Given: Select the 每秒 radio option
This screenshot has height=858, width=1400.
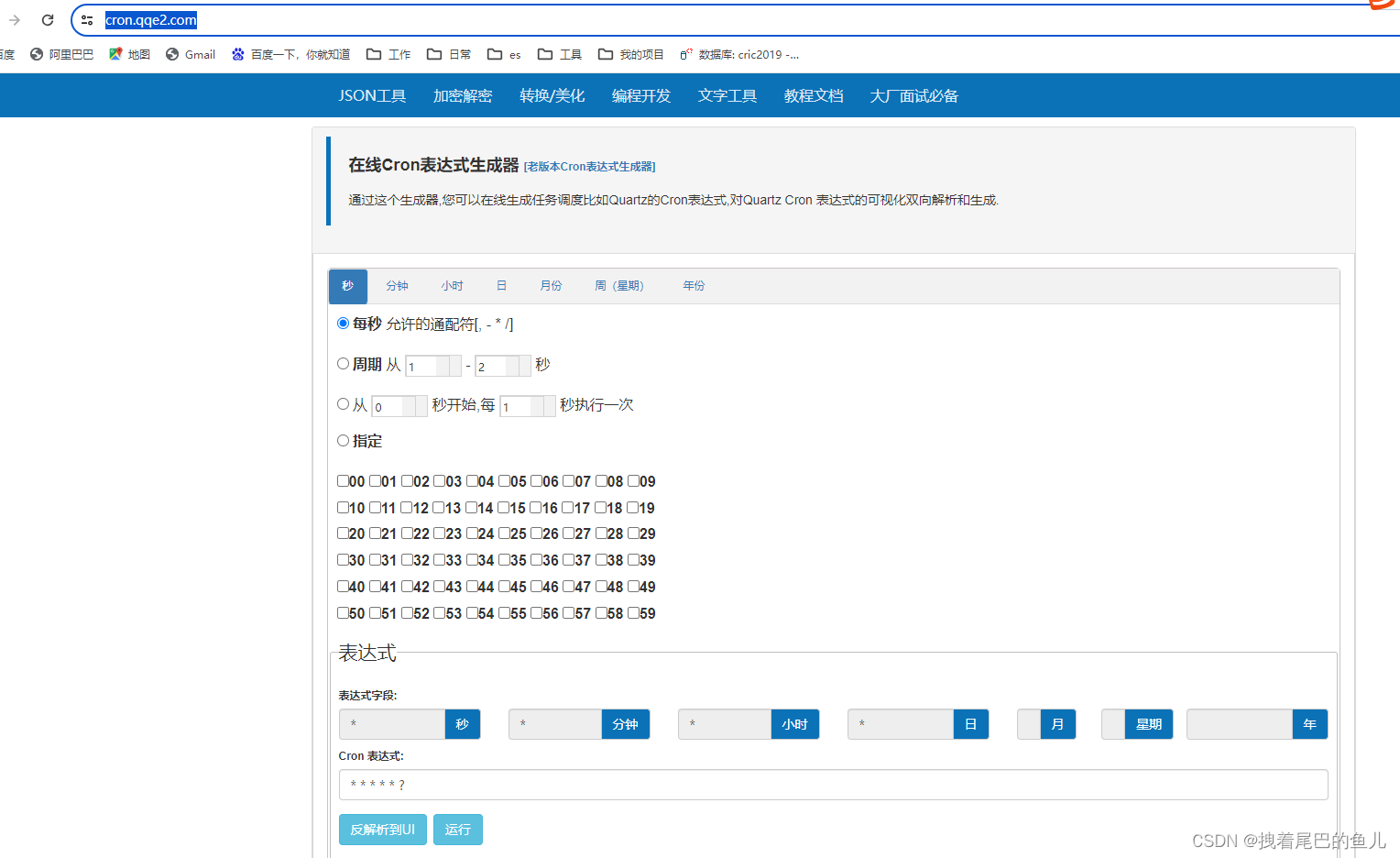Looking at the screenshot, I should (343, 324).
